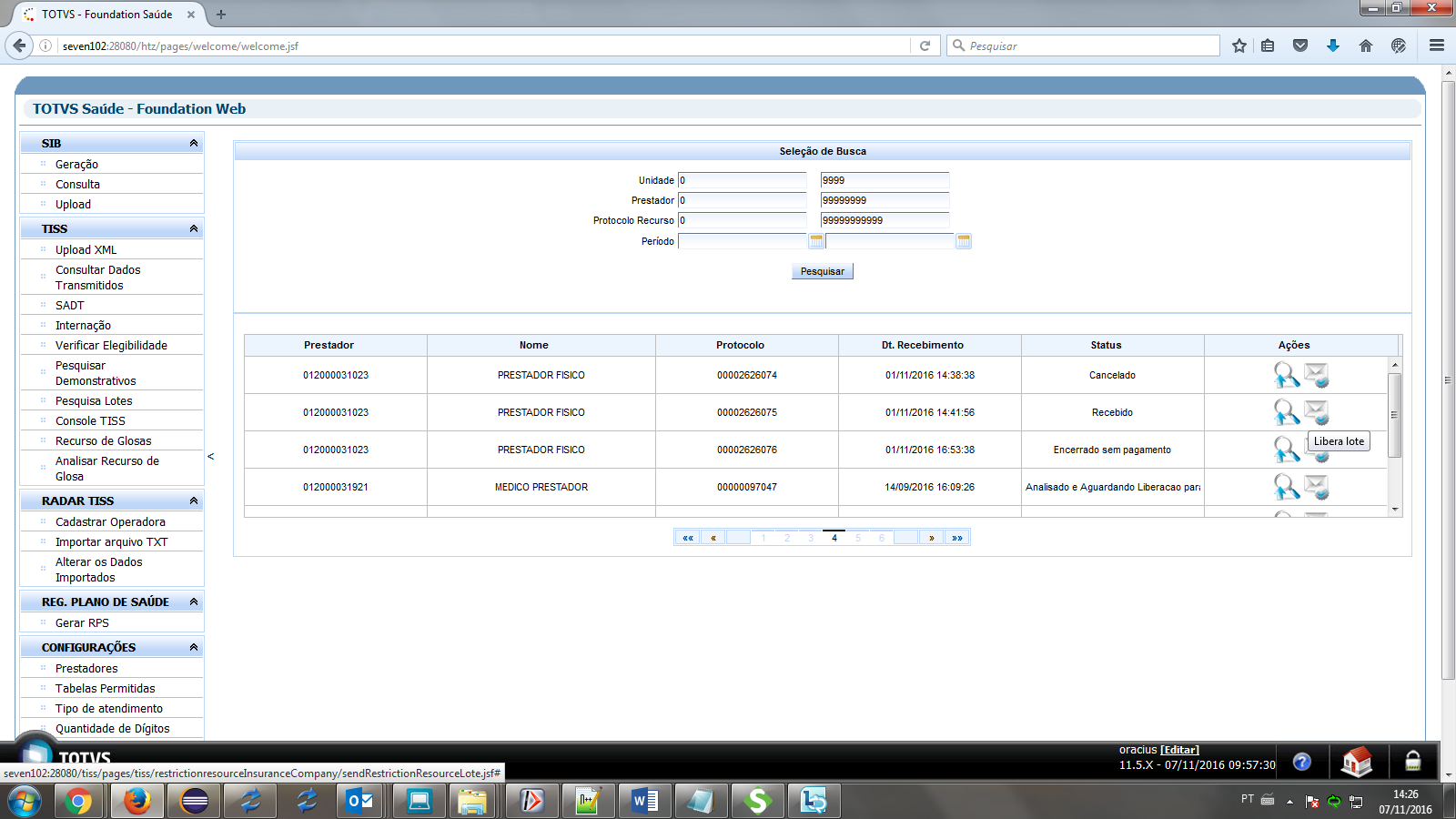Click the Editar link next to oracius
The image size is (1456, 819).
pyautogui.click(x=1179, y=750)
